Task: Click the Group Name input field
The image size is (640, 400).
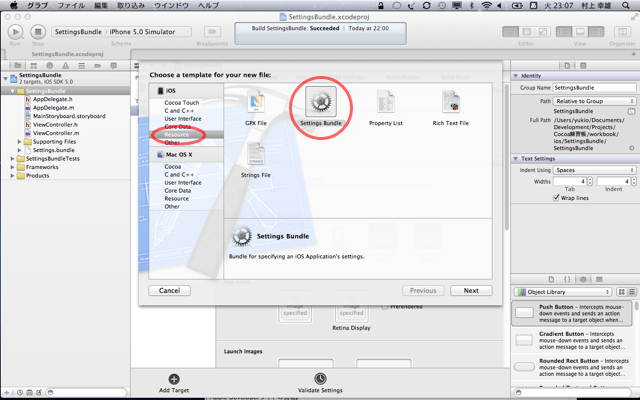Action: (594, 87)
